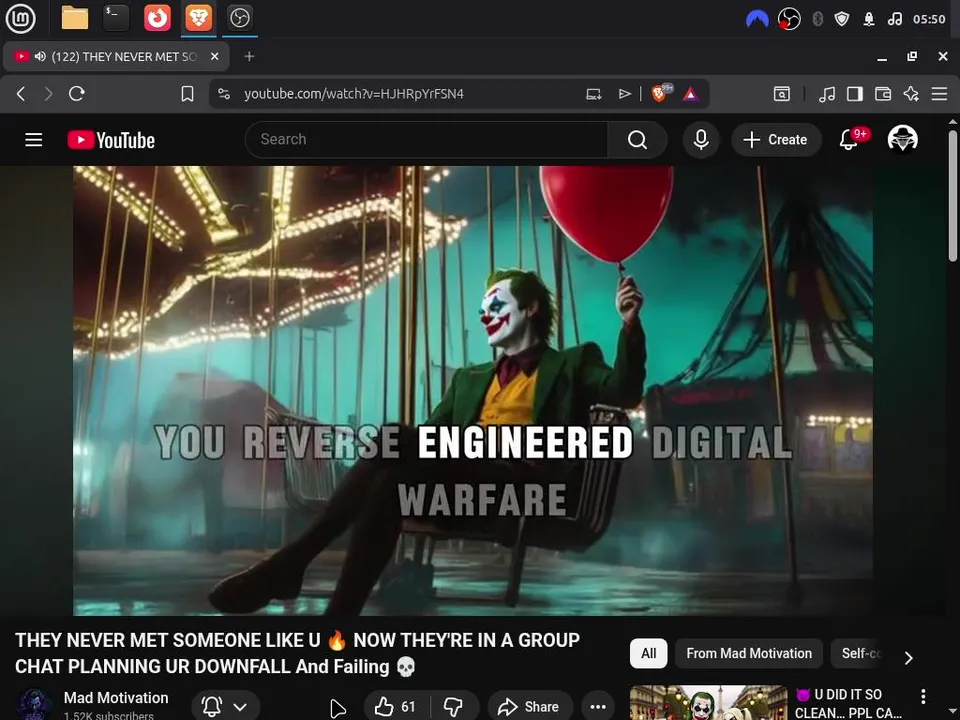This screenshot has height=720, width=960.
Task: Click the YouTube Search field
Action: tap(426, 140)
